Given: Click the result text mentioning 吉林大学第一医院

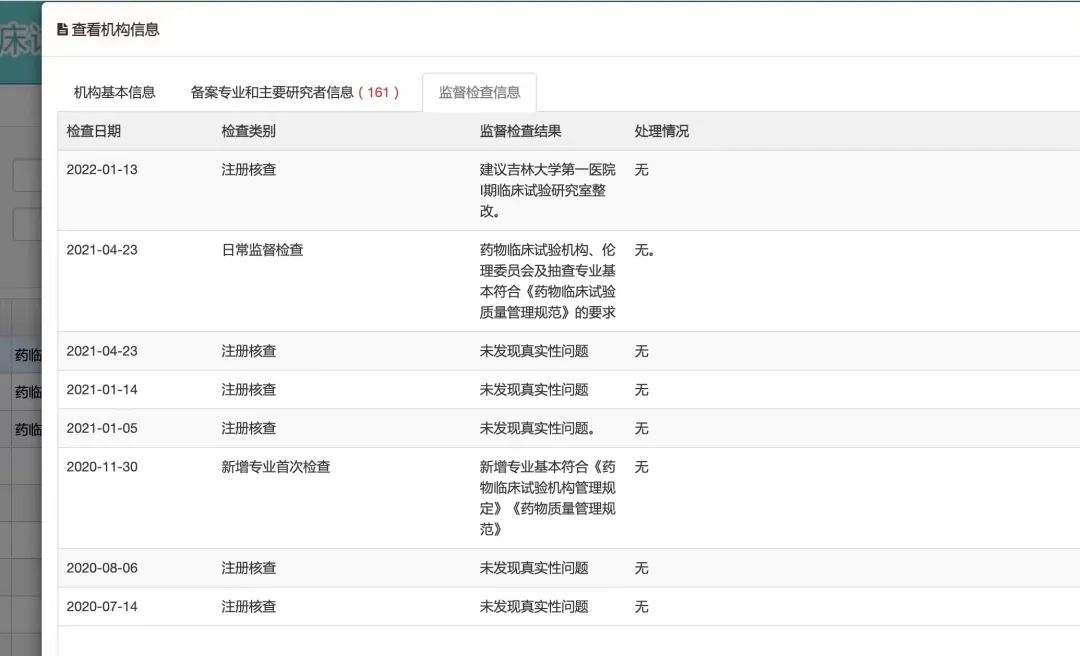Looking at the screenshot, I should pos(547,190).
